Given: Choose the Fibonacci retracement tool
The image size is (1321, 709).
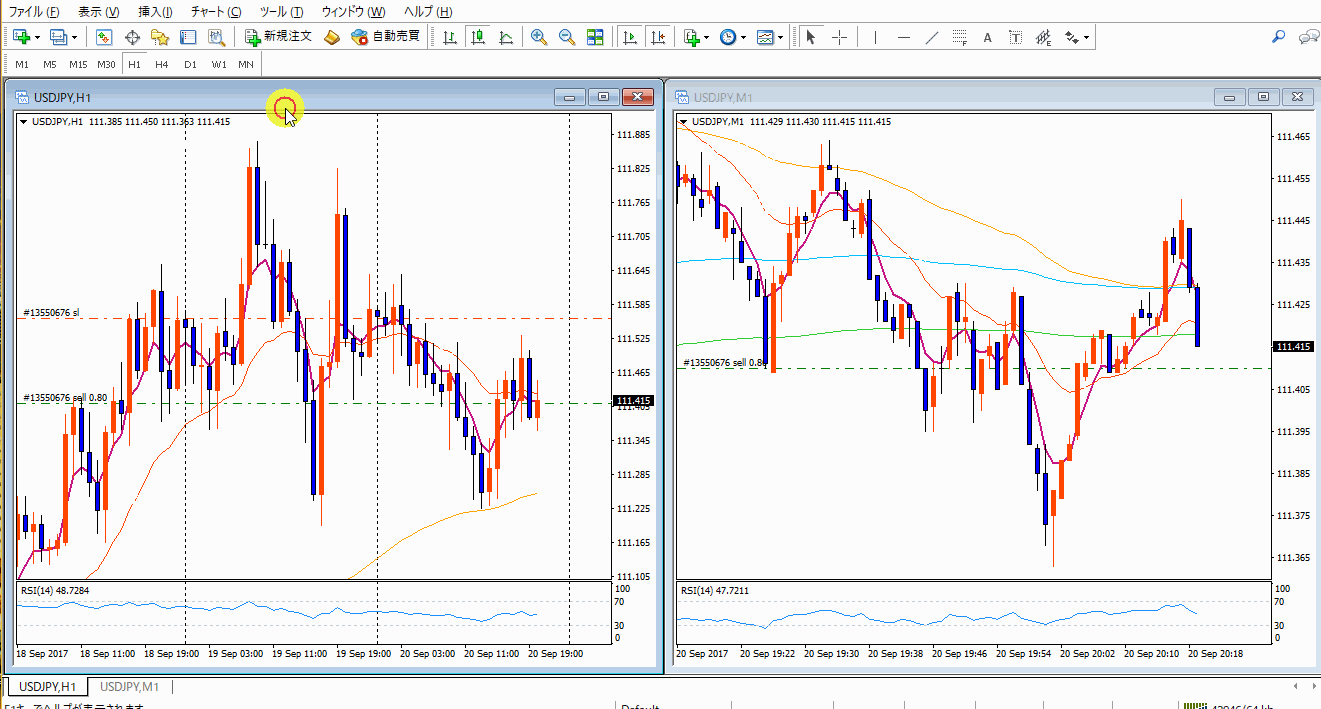Looking at the screenshot, I should pyautogui.click(x=960, y=38).
